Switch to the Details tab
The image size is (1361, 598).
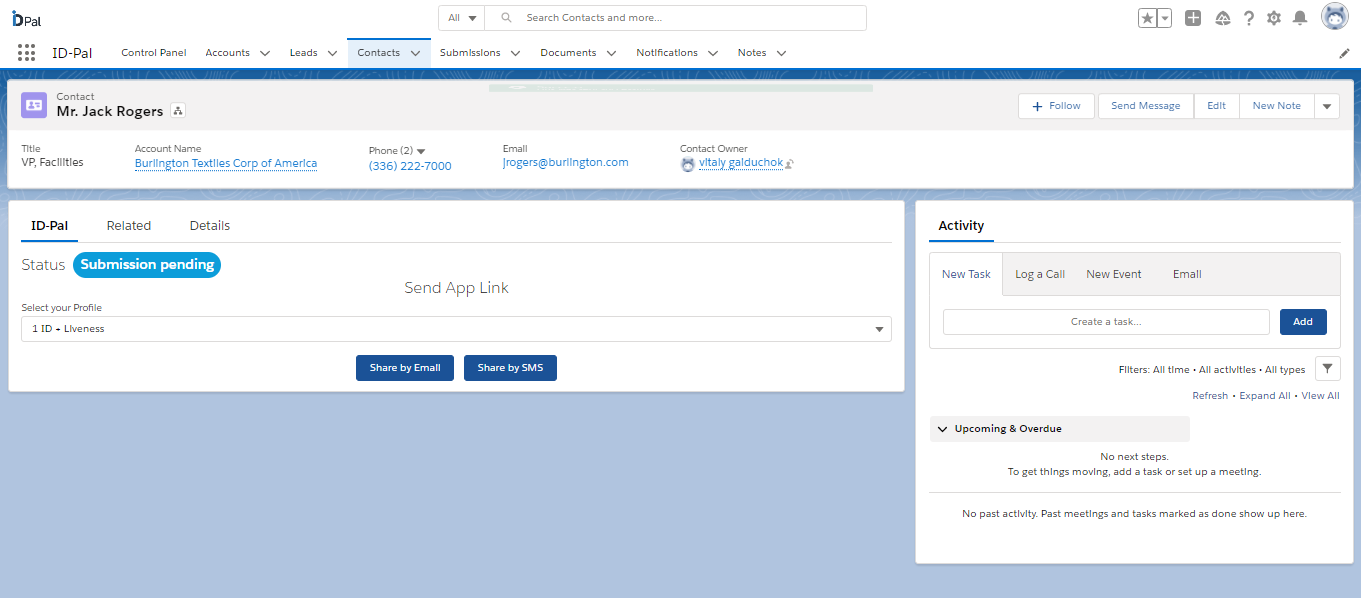209,225
